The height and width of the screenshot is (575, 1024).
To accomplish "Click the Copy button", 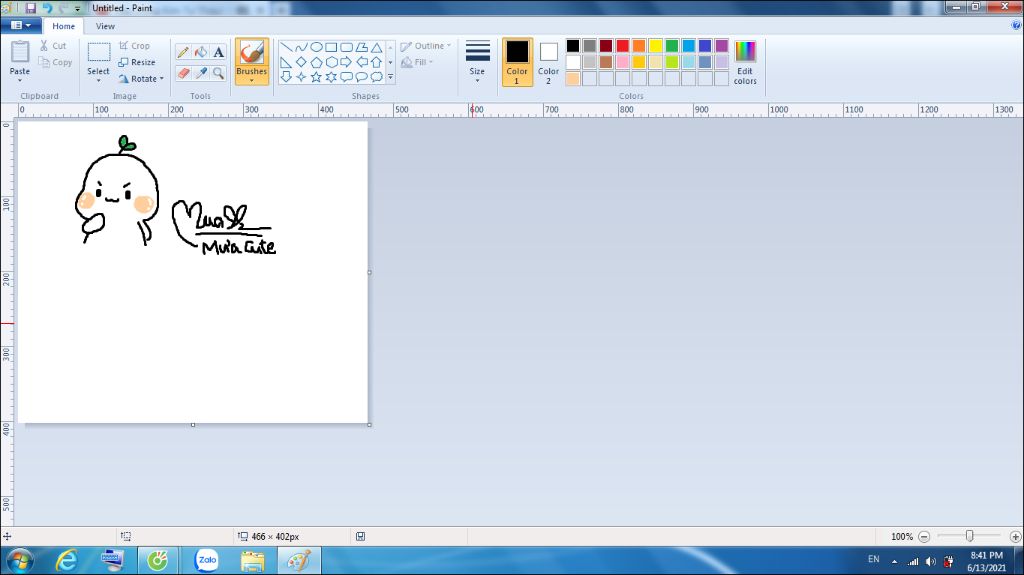I will [x=55, y=62].
